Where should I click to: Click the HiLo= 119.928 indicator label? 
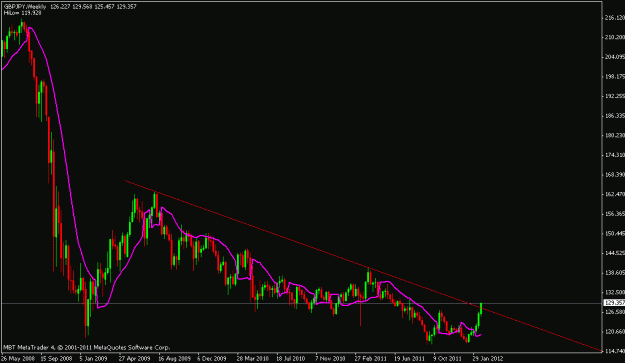click(22, 13)
